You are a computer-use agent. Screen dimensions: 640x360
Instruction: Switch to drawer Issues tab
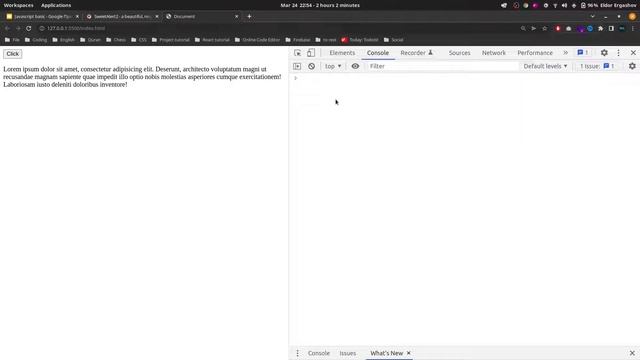click(x=348, y=353)
